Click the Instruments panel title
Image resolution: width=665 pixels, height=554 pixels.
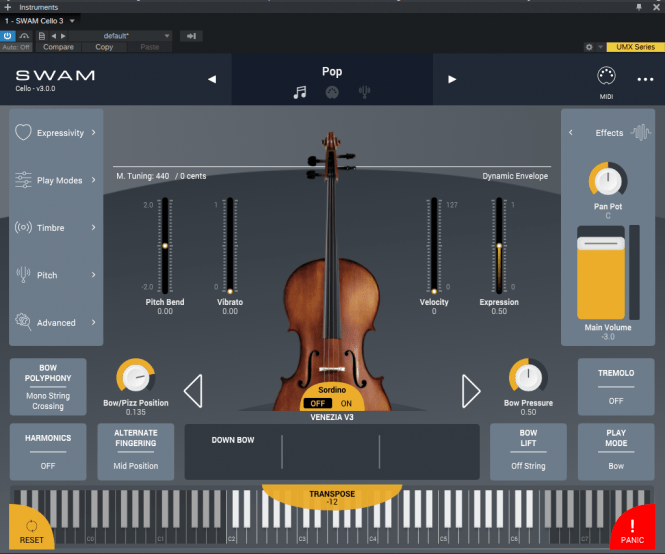coord(39,7)
